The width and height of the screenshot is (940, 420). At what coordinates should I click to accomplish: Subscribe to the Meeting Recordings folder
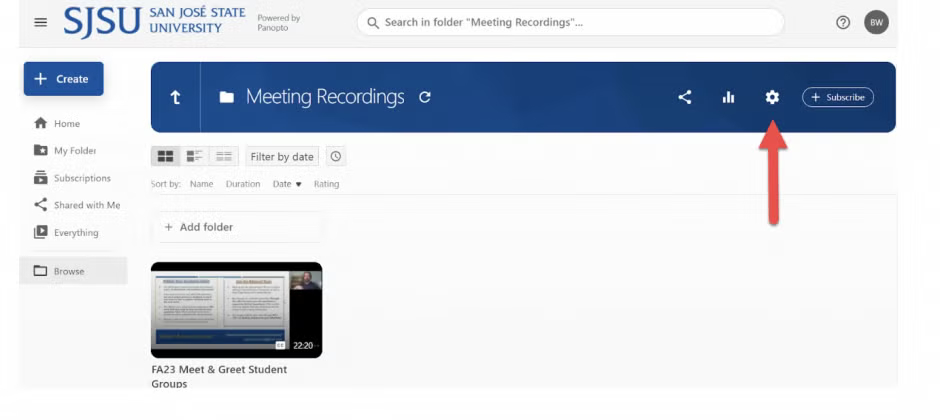[838, 97]
